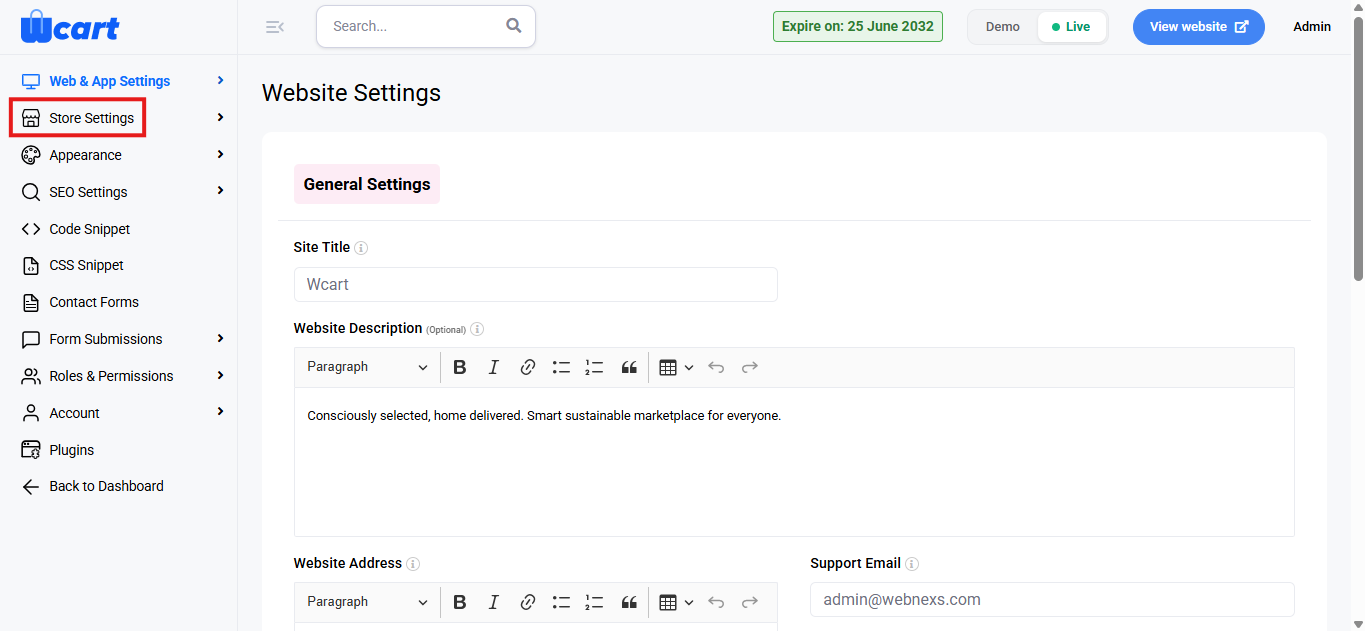Screen dimensions: 1365x631
Task: Toggle bold in Website Address editor
Action: click(x=460, y=602)
